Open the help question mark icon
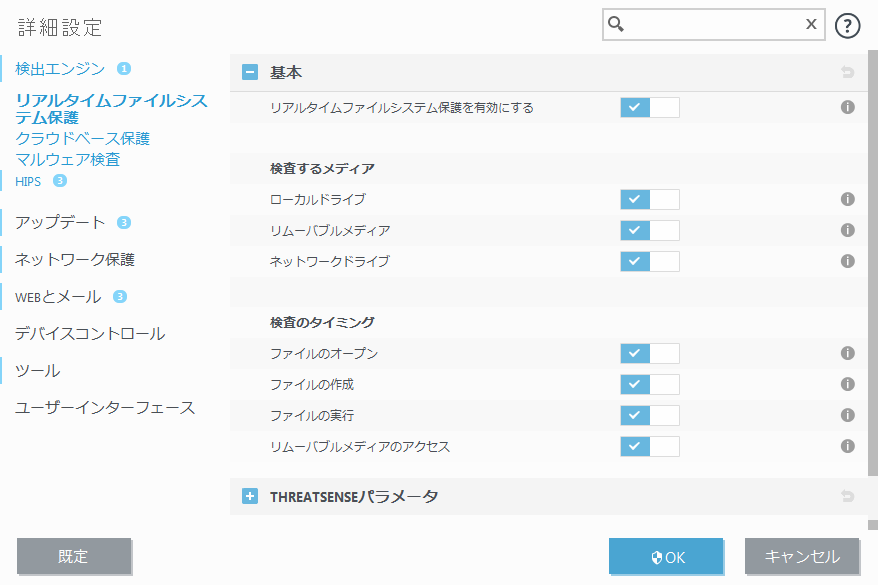The height and width of the screenshot is (585, 878). [847, 25]
